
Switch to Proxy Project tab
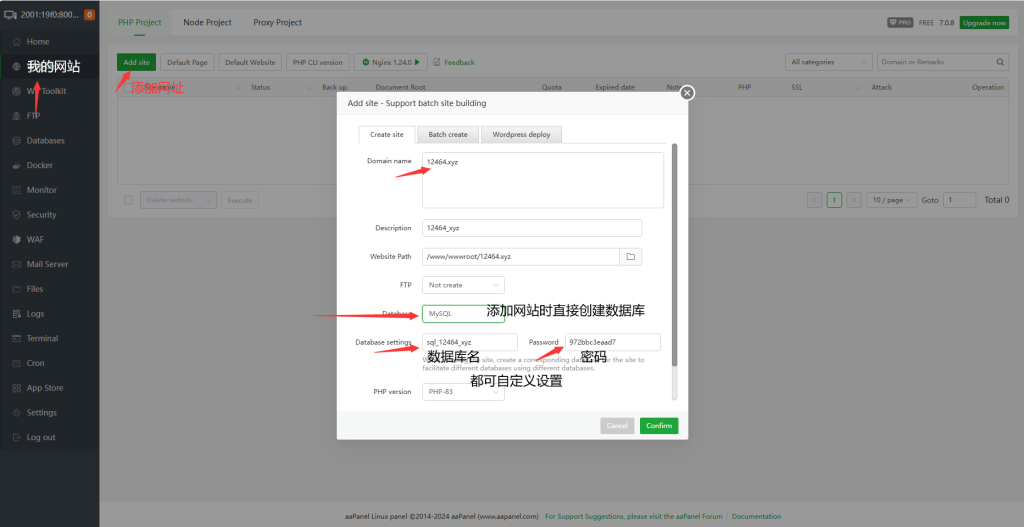pyautogui.click(x=278, y=22)
